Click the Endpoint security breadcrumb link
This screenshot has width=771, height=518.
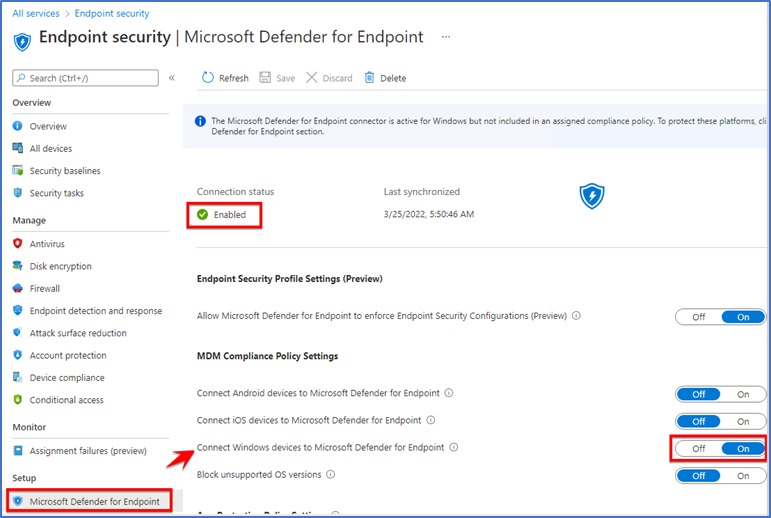pyautogui.click(x=112, y=13)
